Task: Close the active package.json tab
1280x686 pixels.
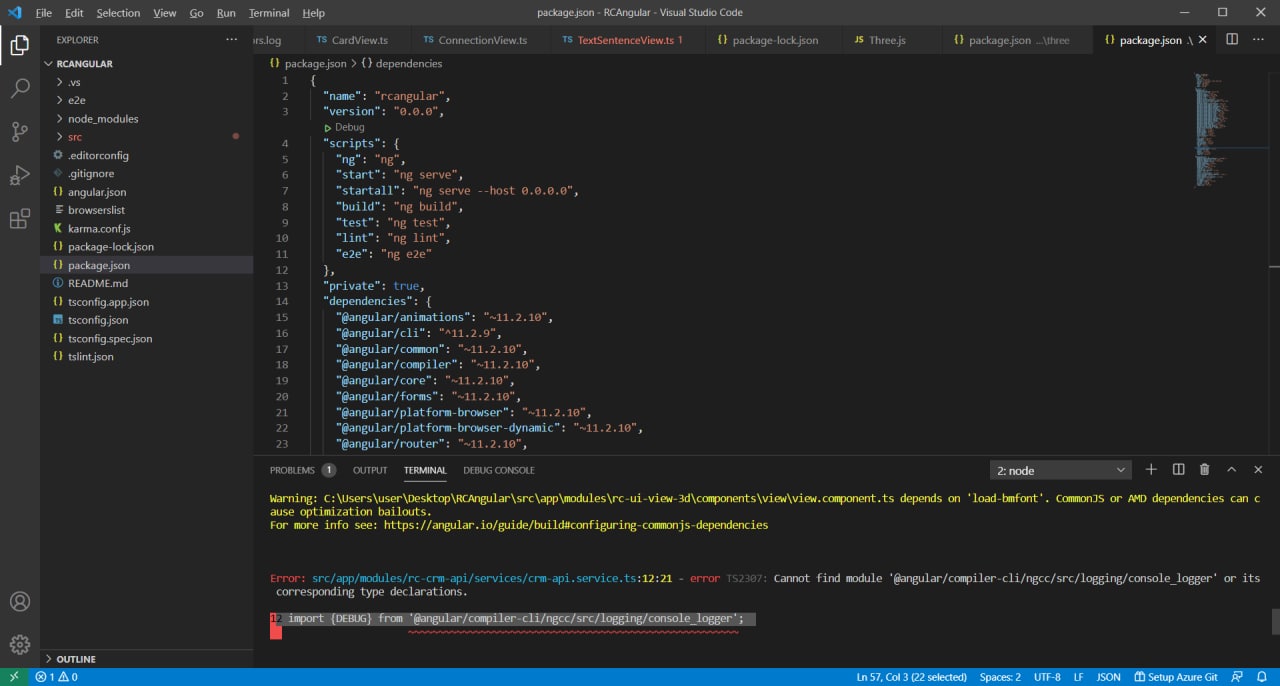Action: pos(1202,40)
